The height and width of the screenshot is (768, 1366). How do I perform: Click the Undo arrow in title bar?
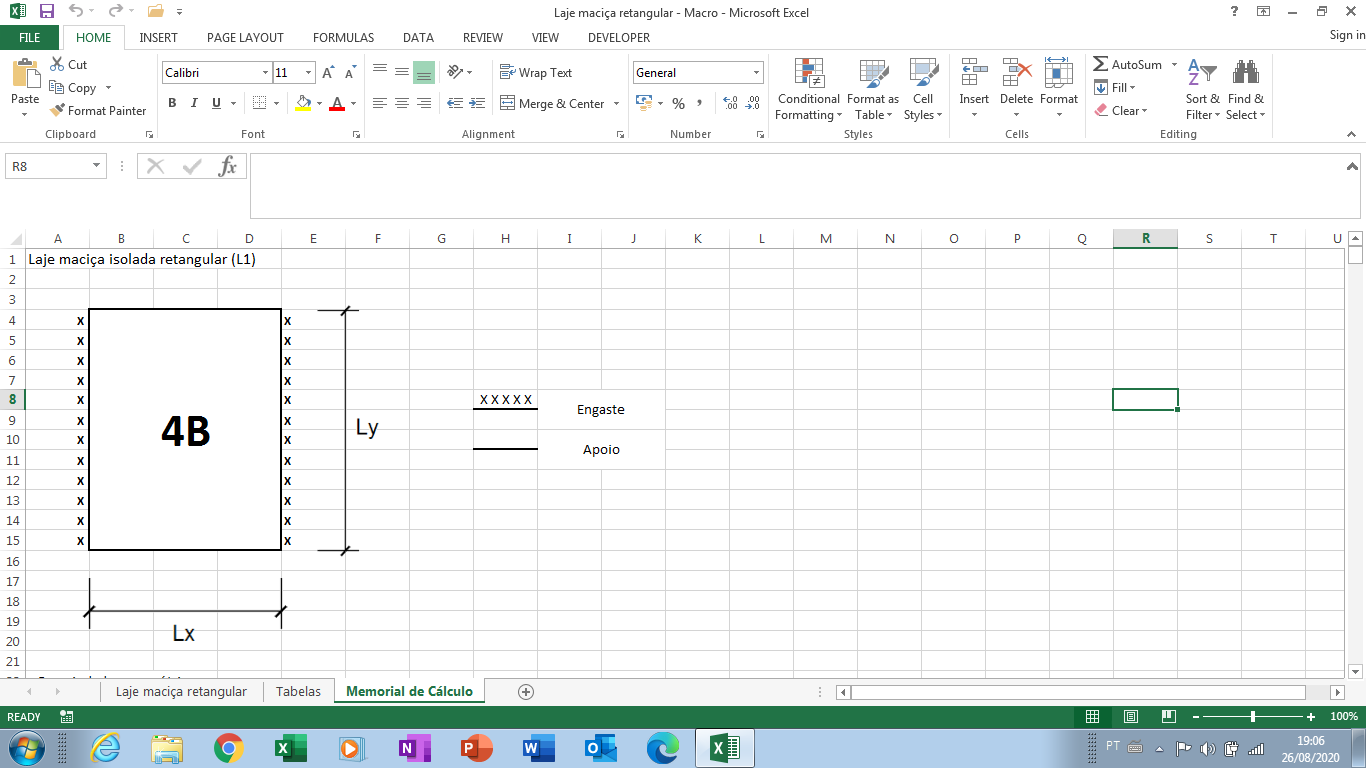76,12
